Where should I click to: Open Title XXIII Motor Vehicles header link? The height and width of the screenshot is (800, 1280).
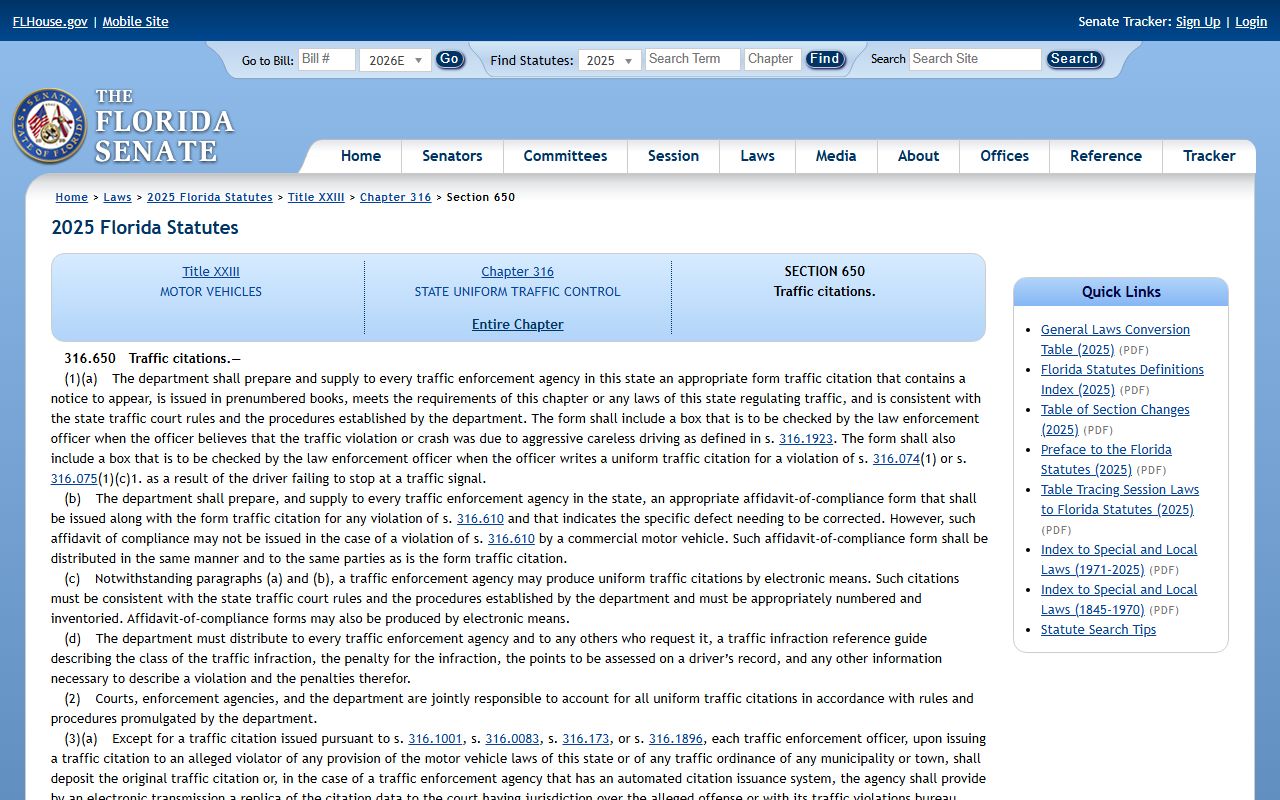click(211, 271)
